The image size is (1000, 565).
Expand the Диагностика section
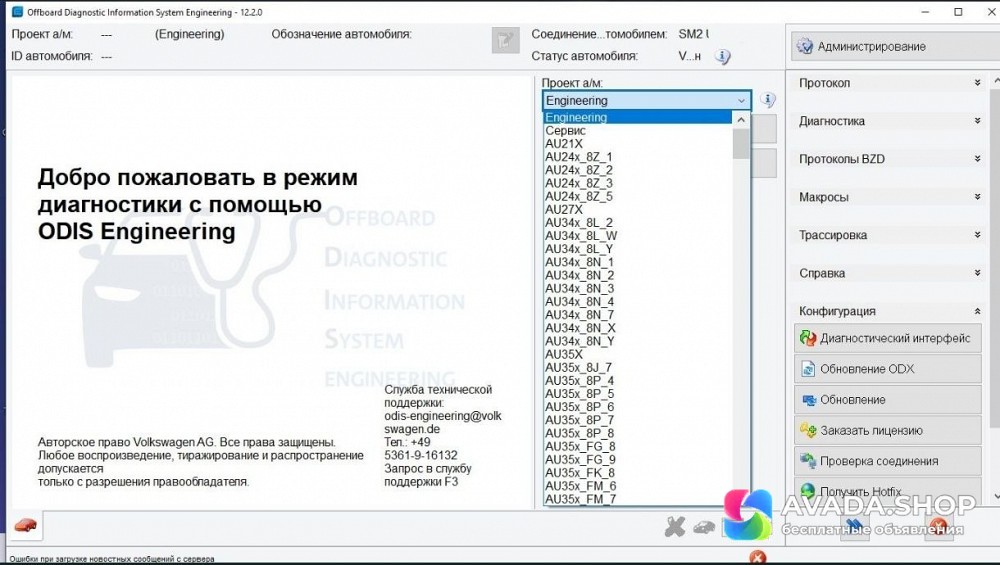click(x=977, y=121)
